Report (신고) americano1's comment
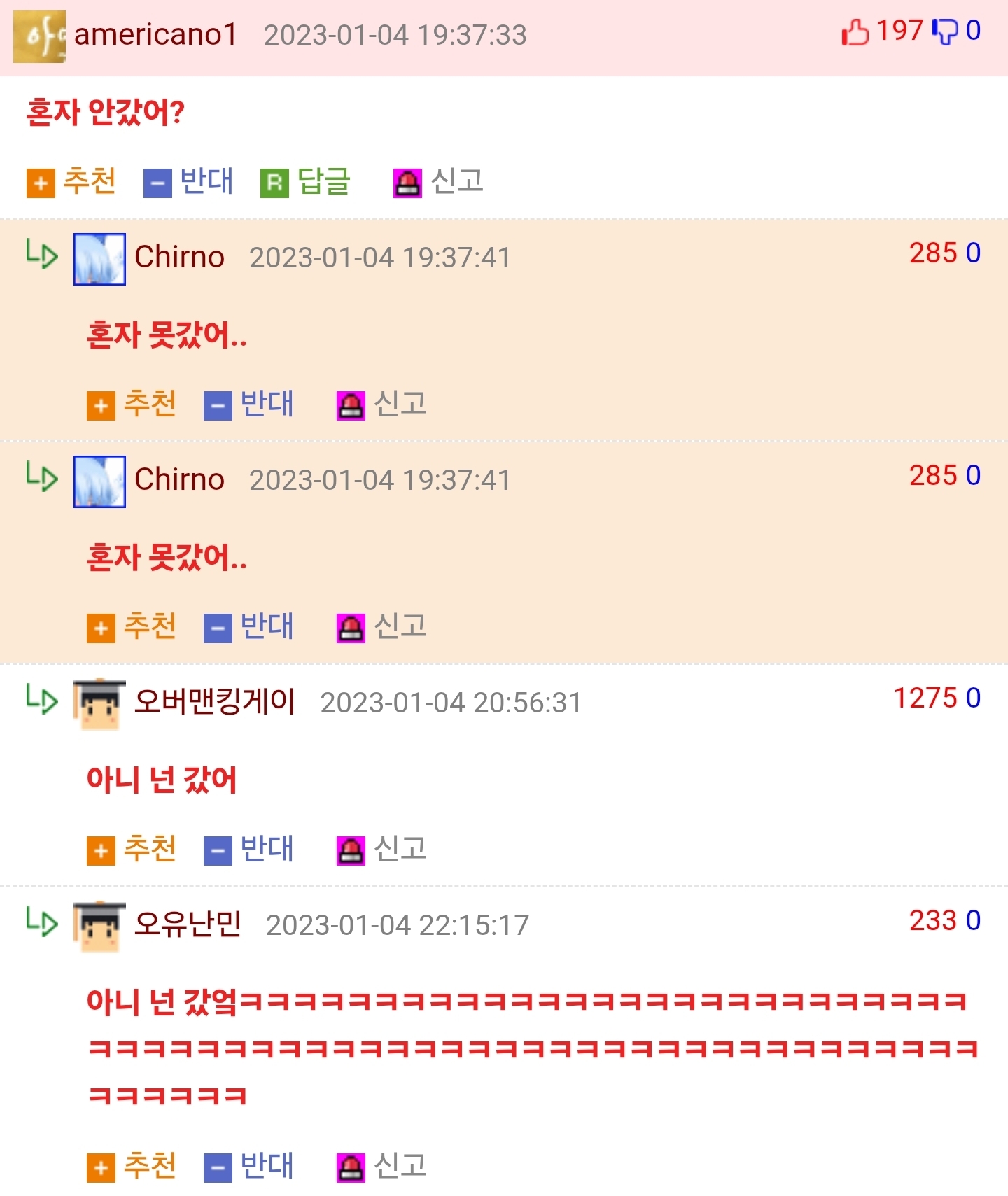The image size is (1008, 1196). (x=438, y=182)
